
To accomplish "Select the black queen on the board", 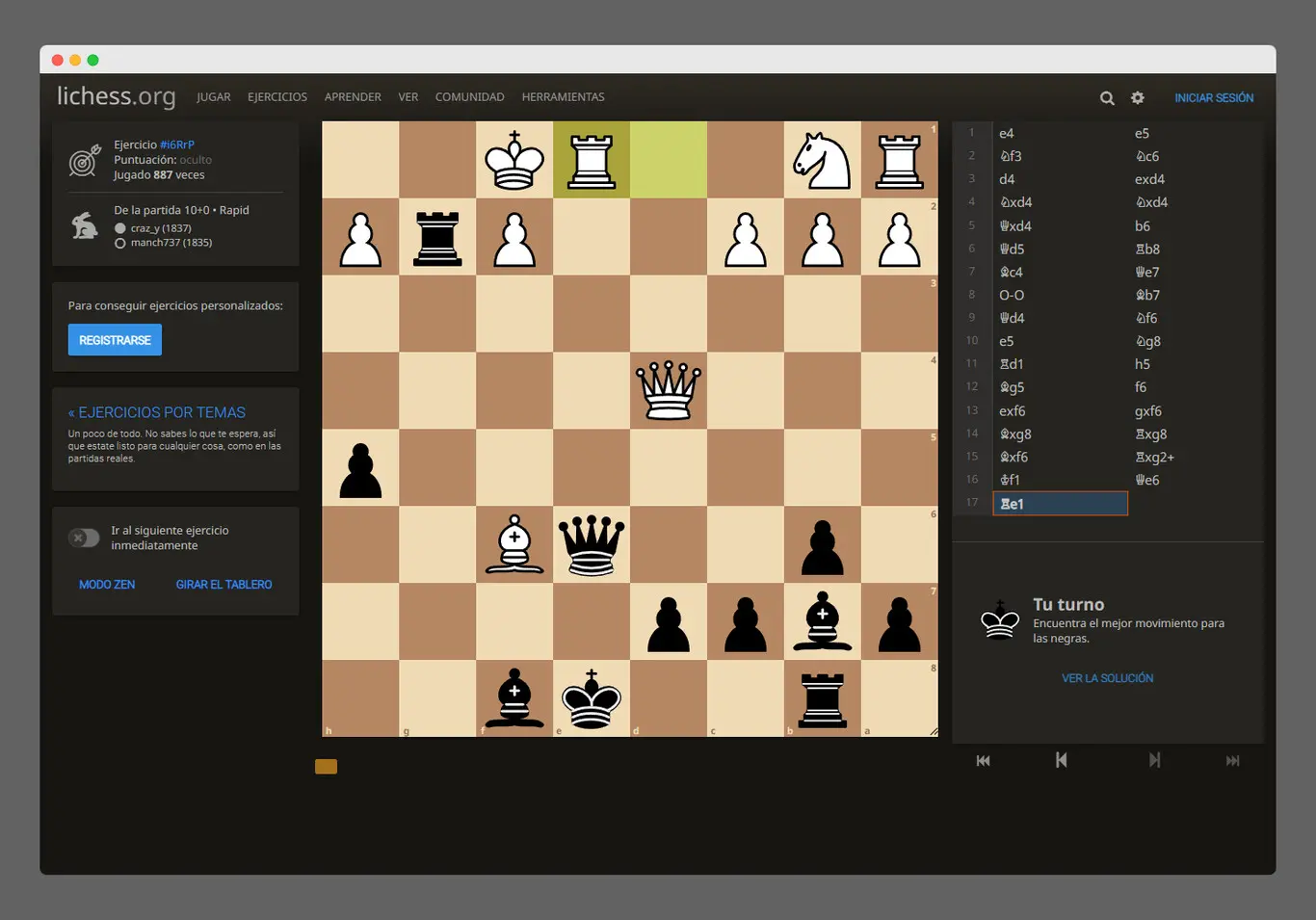I will pyautogui.click(x=592, y=544).
